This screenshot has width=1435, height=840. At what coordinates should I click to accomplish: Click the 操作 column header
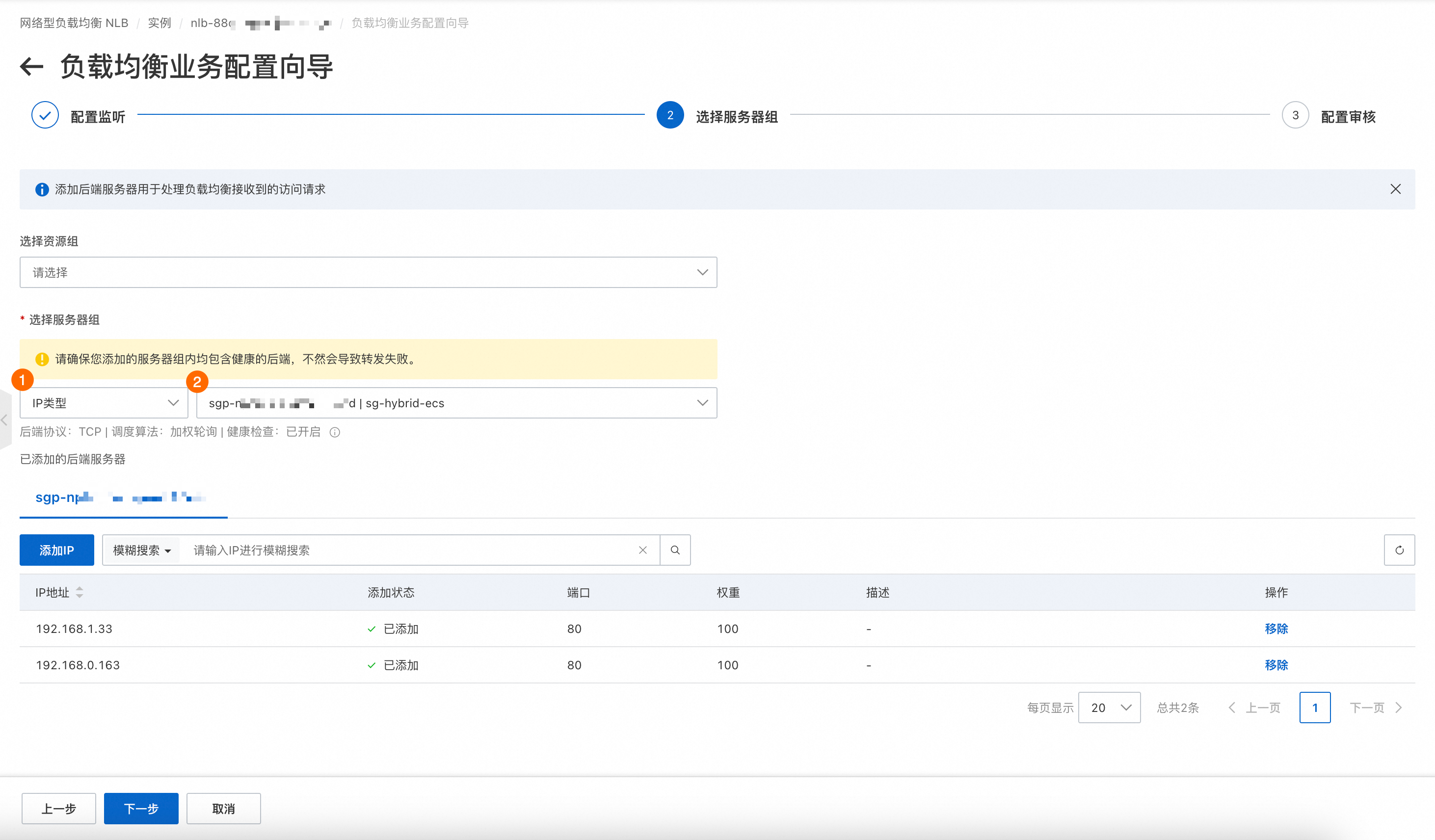(1276, 592)
